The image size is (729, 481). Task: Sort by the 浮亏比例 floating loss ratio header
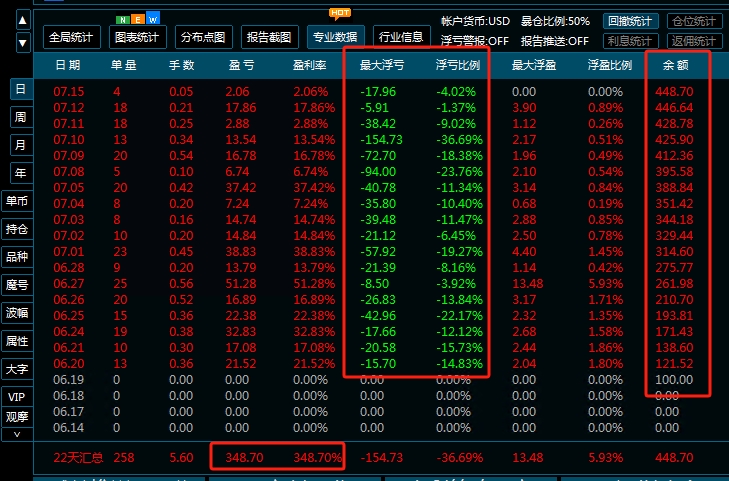[x=457, y=65]
